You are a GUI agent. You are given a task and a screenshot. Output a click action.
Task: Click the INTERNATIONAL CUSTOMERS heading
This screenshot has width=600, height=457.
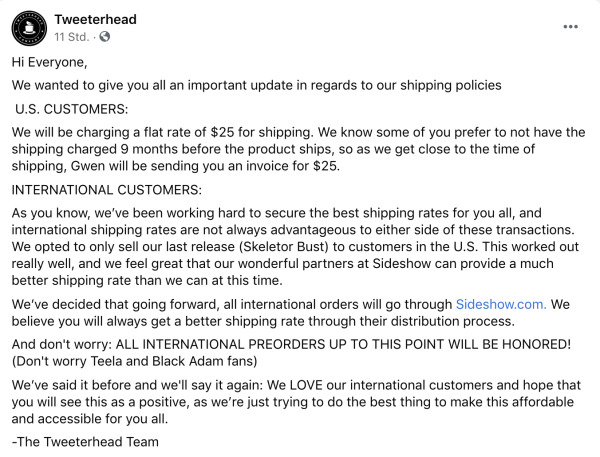106,190
